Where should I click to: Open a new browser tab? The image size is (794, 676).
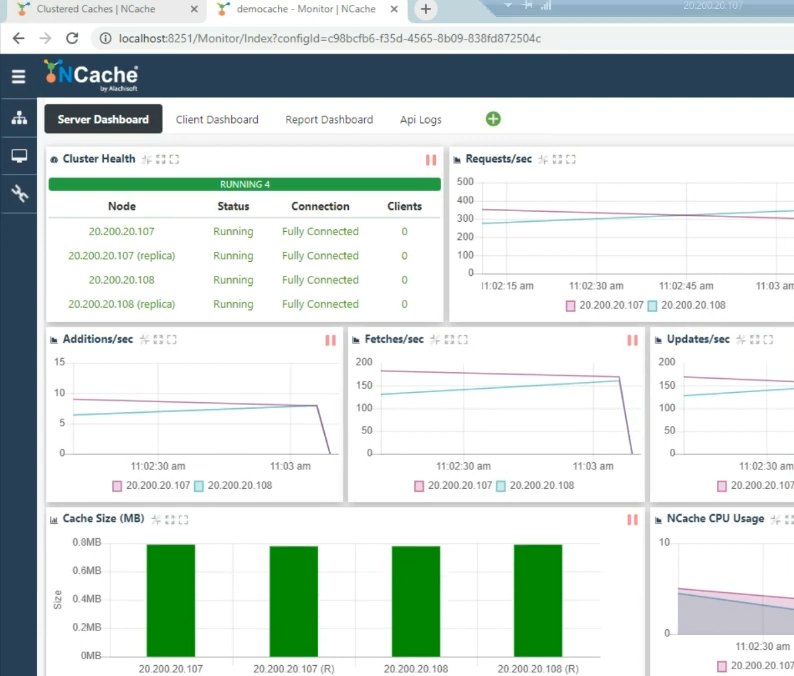(x=426, y=9)
